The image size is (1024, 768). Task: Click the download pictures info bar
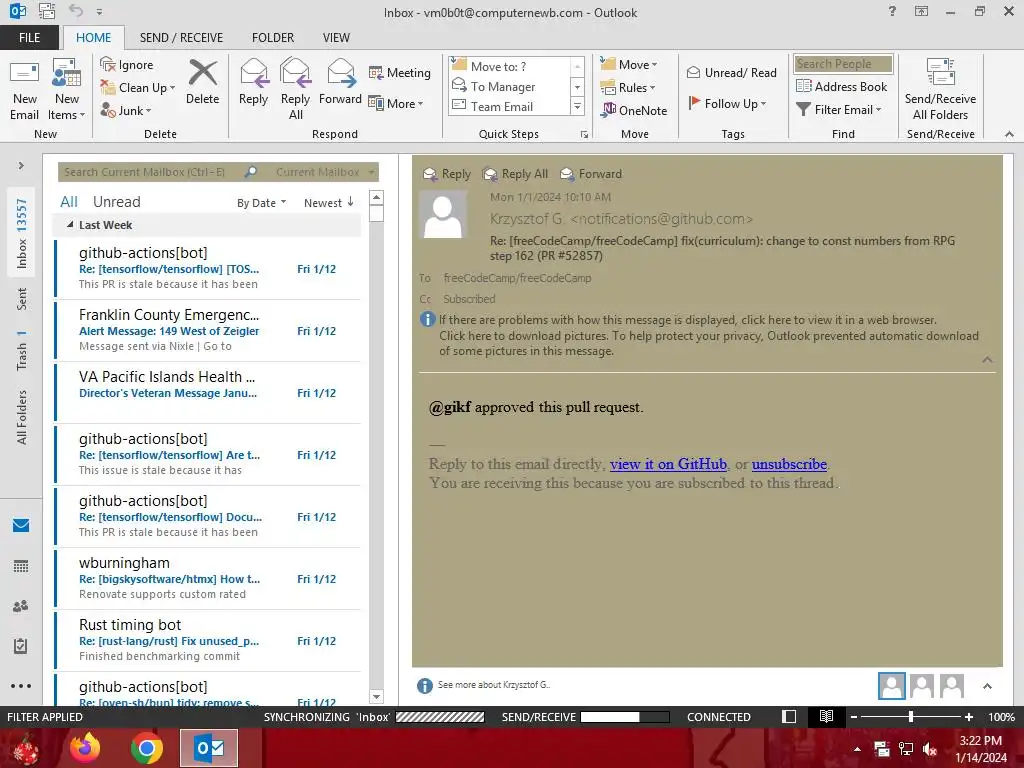(709, 343)
